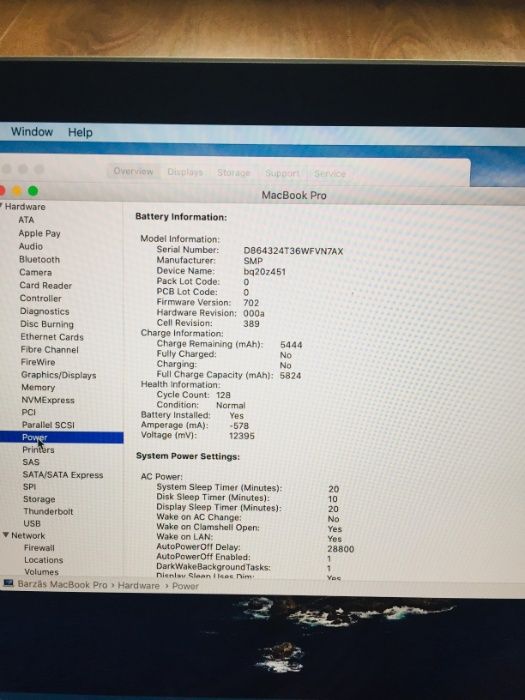Click the Voltage value 12395
Screen dimensions: 525x700
242,436
